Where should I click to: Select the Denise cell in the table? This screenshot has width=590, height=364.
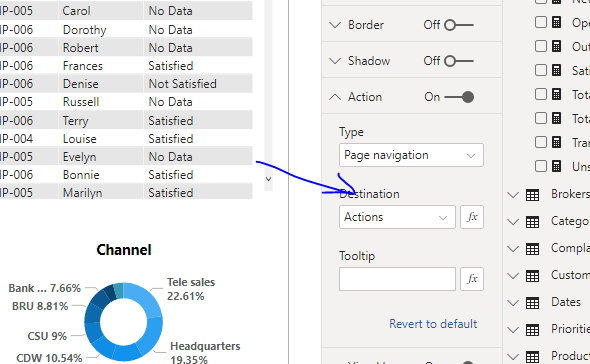[81, 84]
